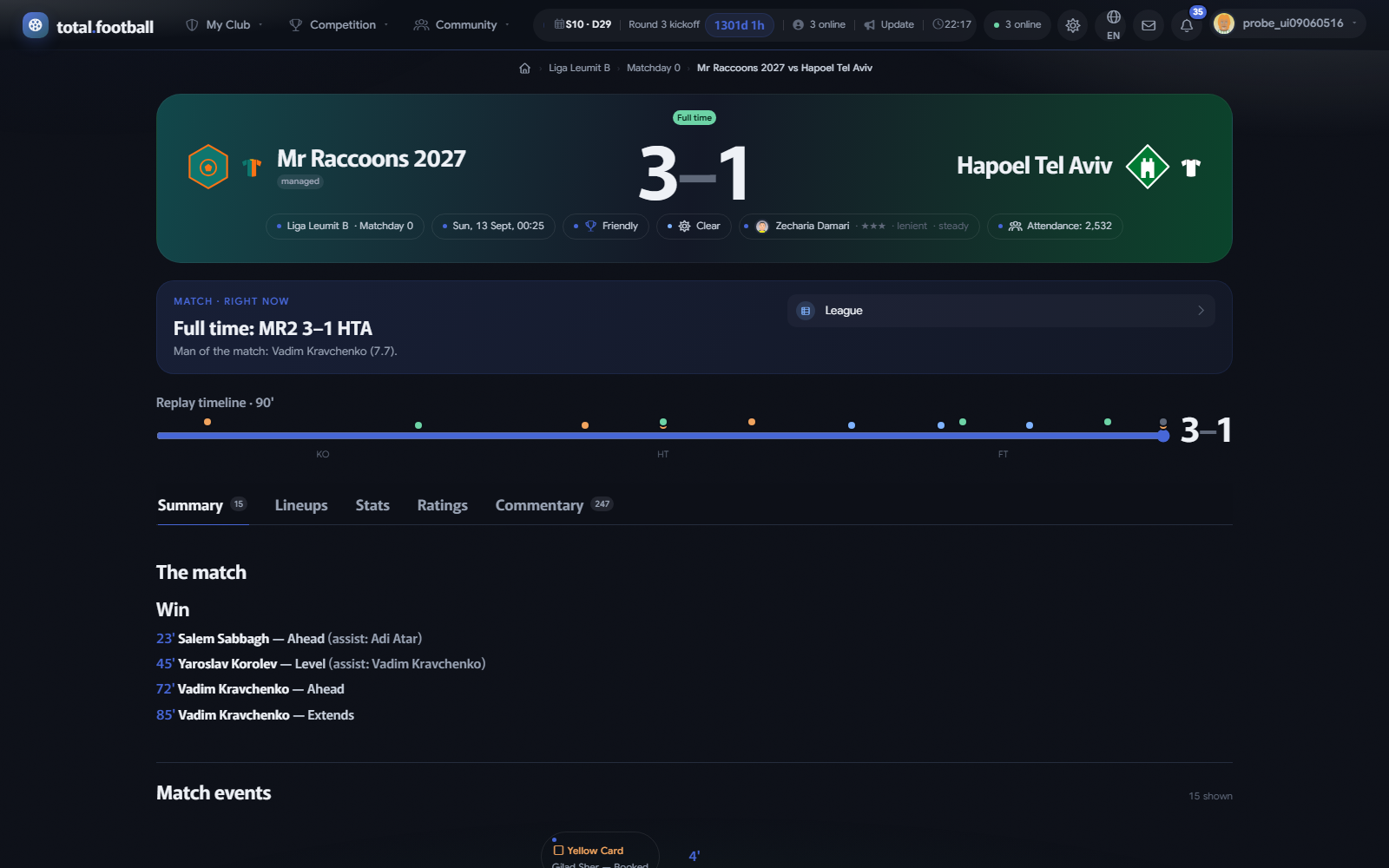Click the League panel icon
The height and width of the screenshot is (868, 1389).
coord(806,311)
